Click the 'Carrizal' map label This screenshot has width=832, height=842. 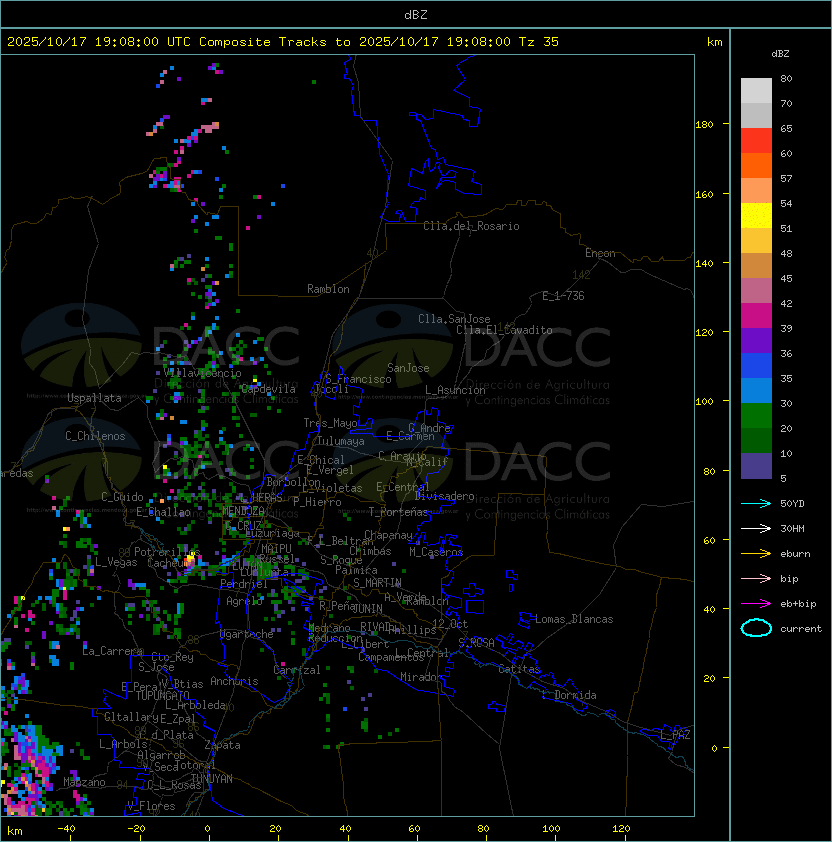tap(297, 670)
